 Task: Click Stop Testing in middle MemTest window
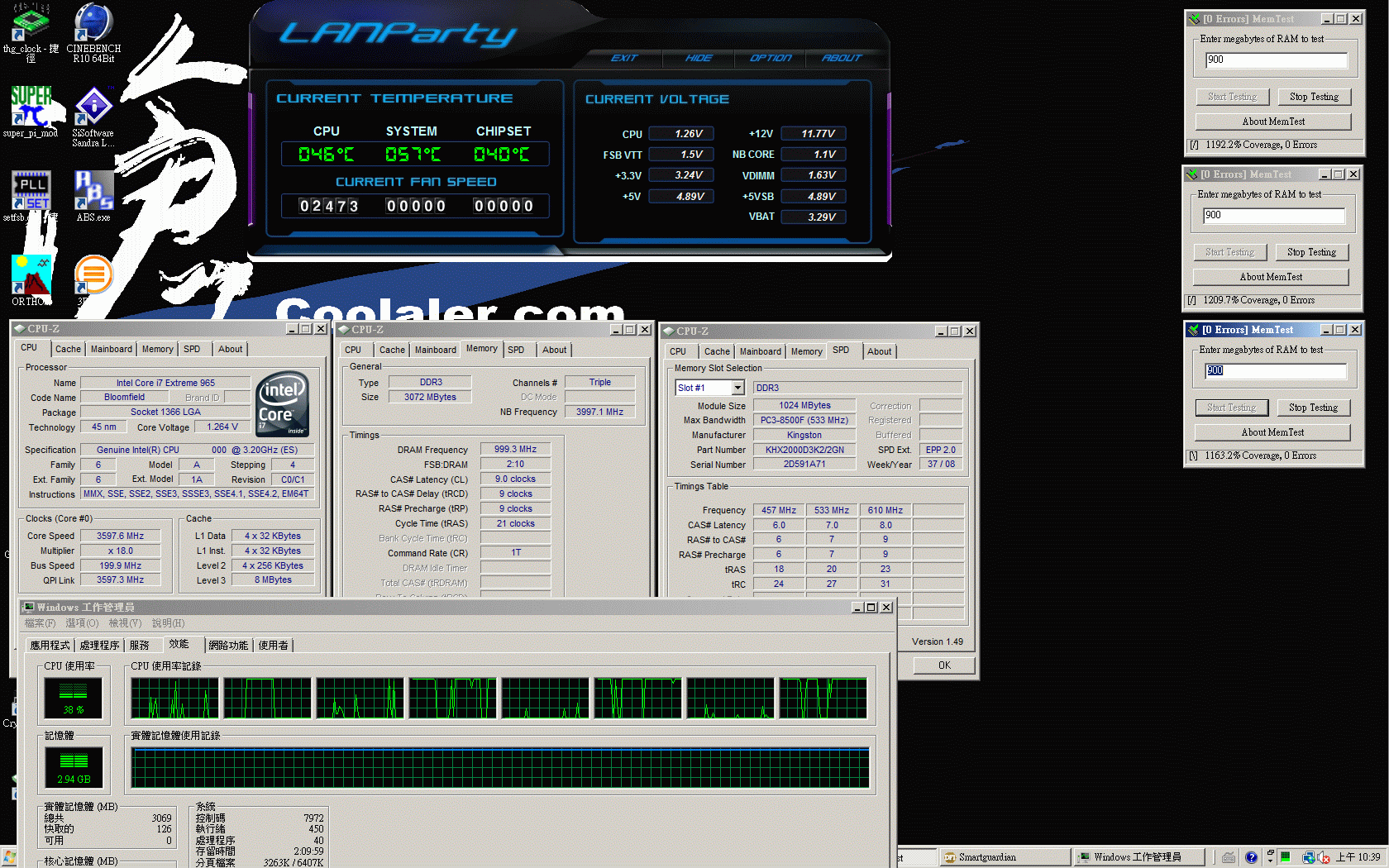(1311, 252)
